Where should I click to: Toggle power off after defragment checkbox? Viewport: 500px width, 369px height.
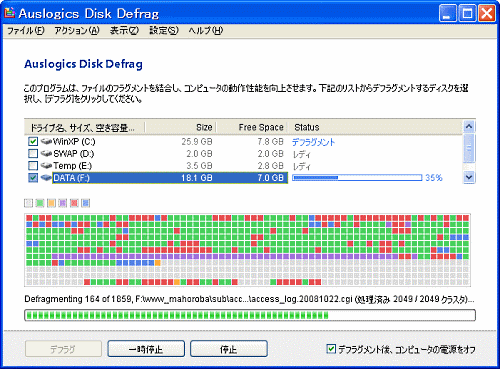[x=331, y=349]
